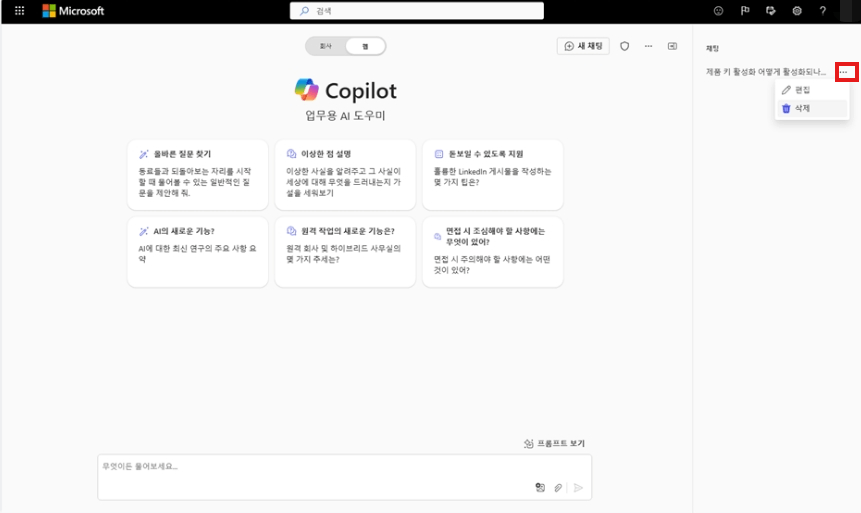Start a new chat with 새 채팅
The width and height of the screenshot is (861, 513).
(583, 46)
